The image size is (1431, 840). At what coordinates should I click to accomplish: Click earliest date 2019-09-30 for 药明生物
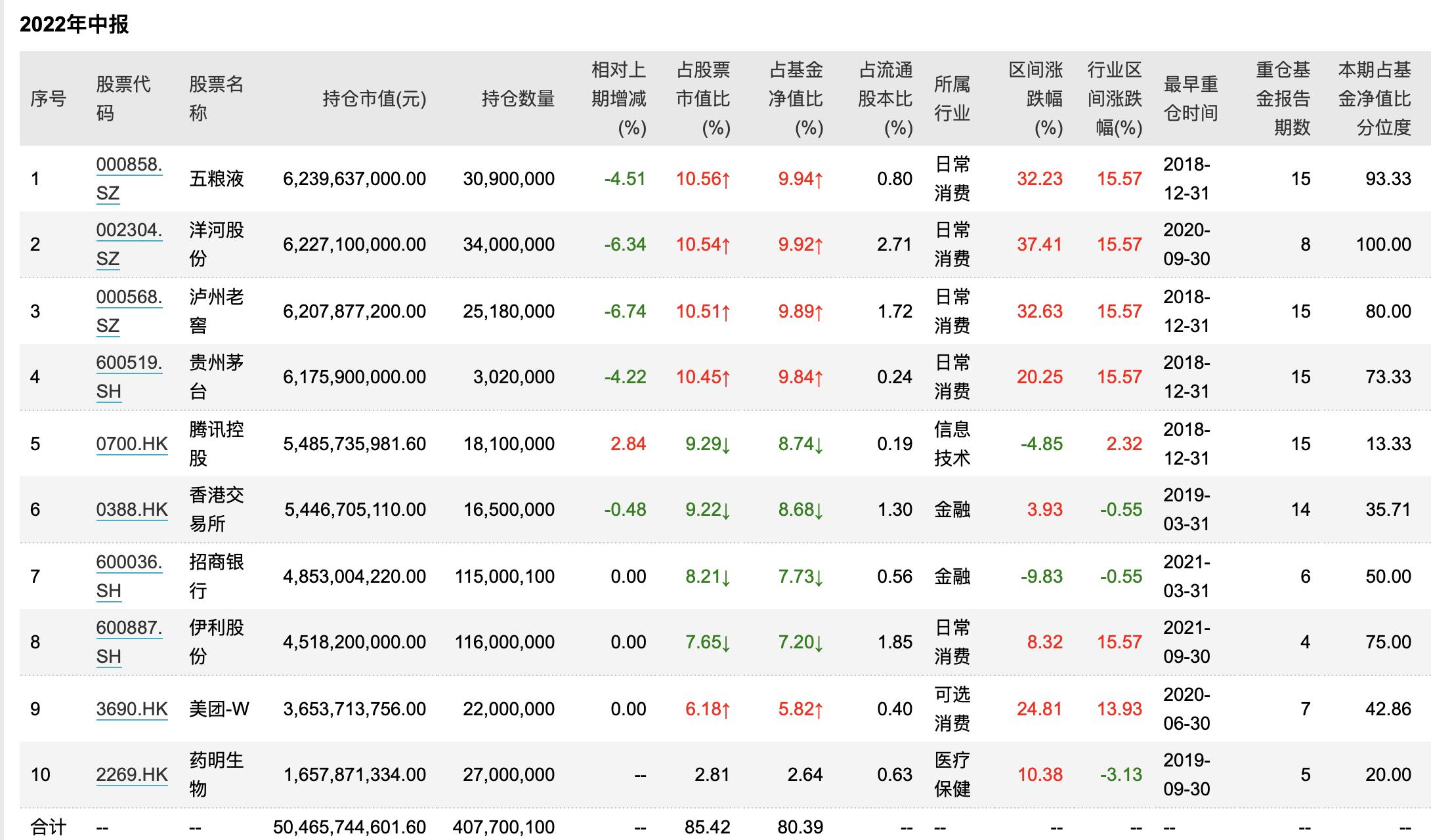click(1187, 774)
